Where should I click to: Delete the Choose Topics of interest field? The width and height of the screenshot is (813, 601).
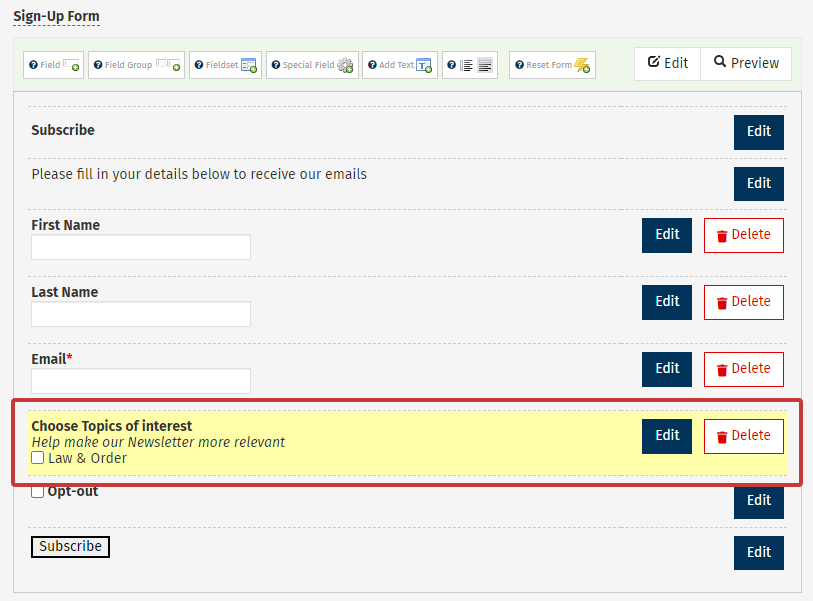tap(743, 436)
